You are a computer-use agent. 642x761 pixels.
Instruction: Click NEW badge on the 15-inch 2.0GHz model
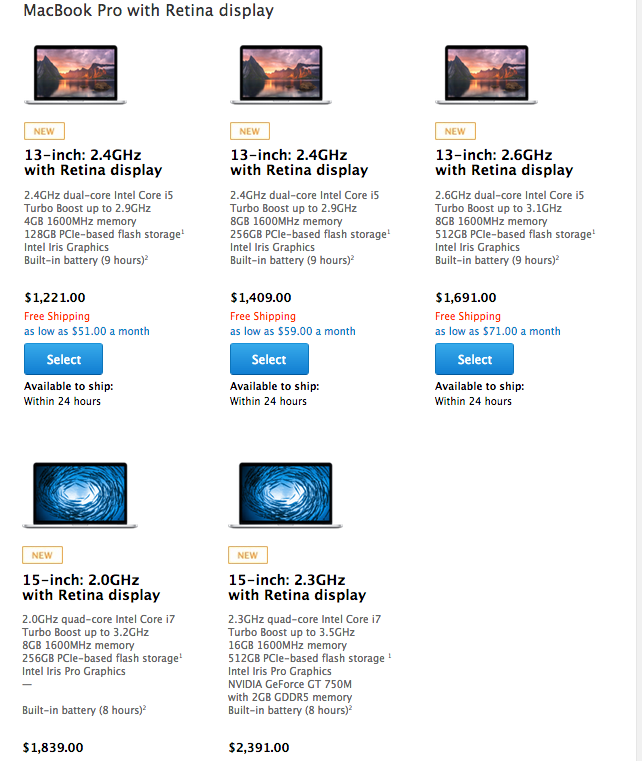(x=42, y=555)
